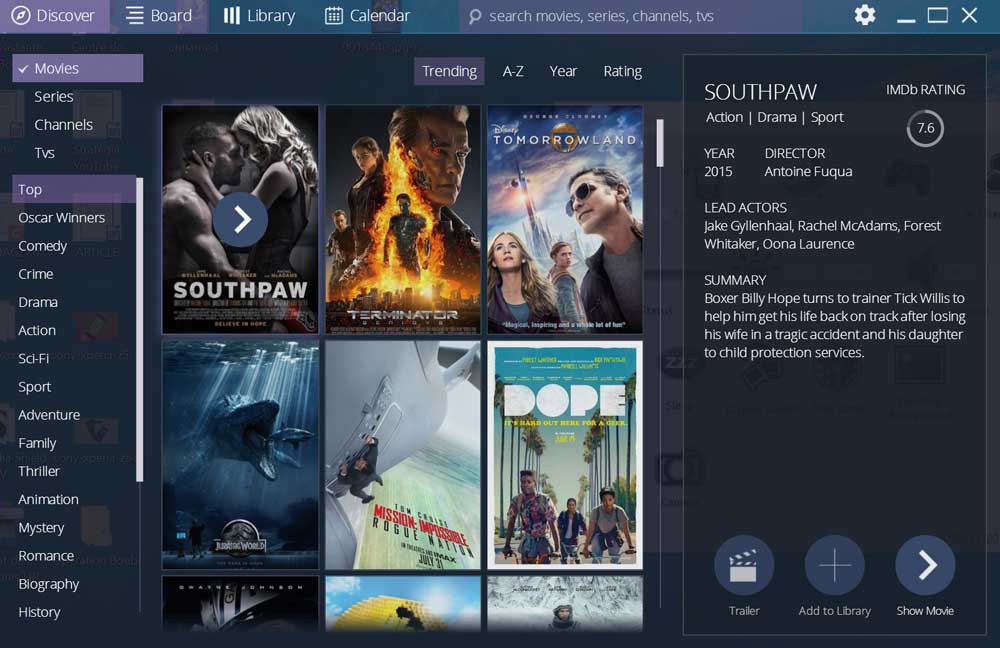Image resolution: width=1000 pixels, height=648 pixels.
Task: Minimize the media app window
Action: pos(906,20)
